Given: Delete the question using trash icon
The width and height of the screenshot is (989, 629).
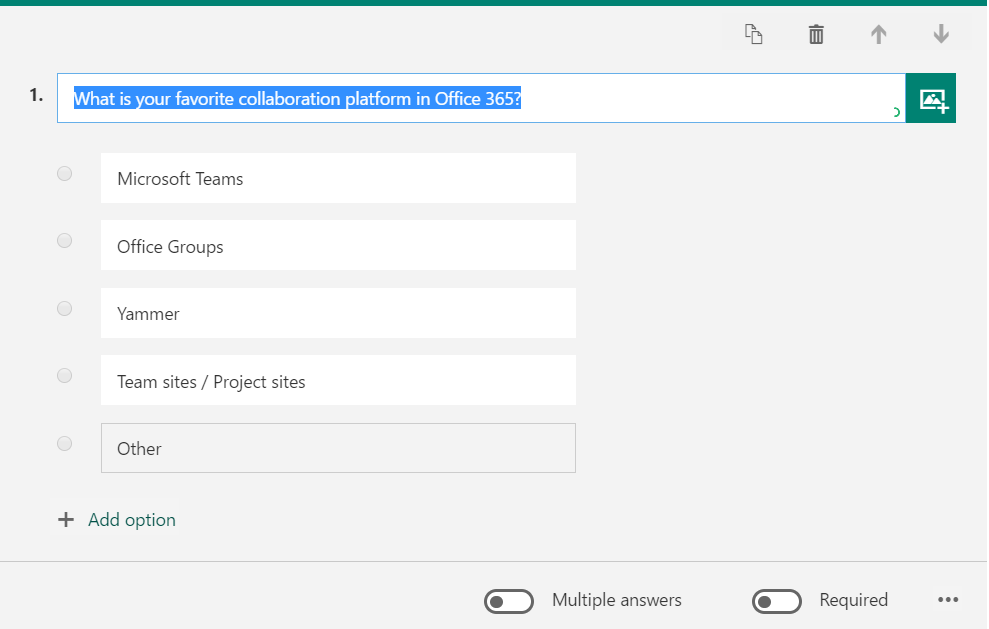Looking at the screenshot, I should tap(816, 34).
